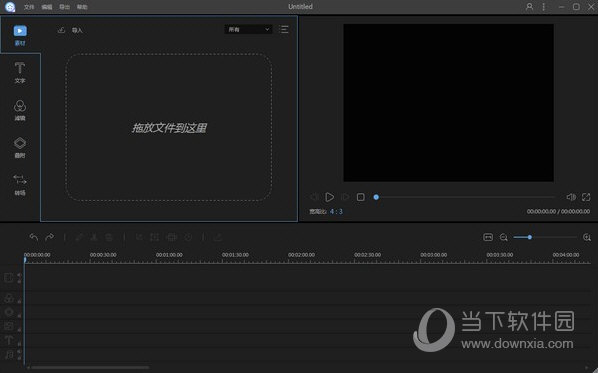598x373 pixels.
Task: Open the overlays tab with stacked-layers icon
Action: click(20, 147)
